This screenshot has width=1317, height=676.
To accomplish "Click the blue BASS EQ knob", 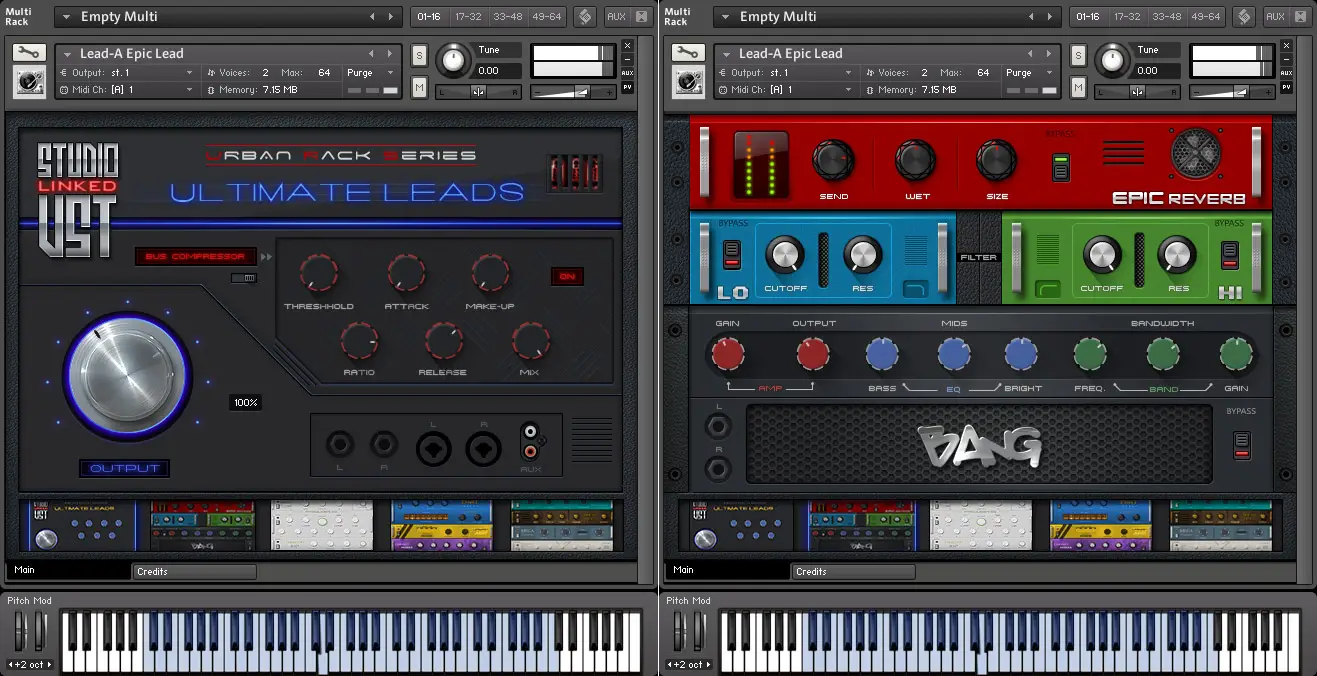I will pos(882,353).
